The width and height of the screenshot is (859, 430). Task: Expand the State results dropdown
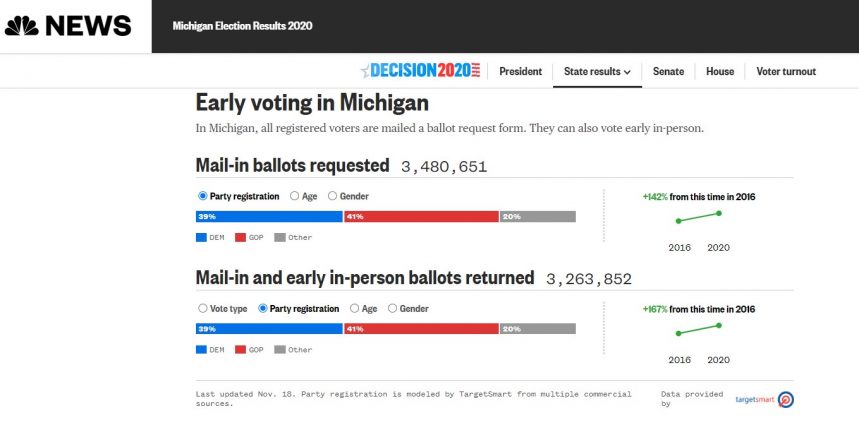pyautogui.click(x=597, y=72)
